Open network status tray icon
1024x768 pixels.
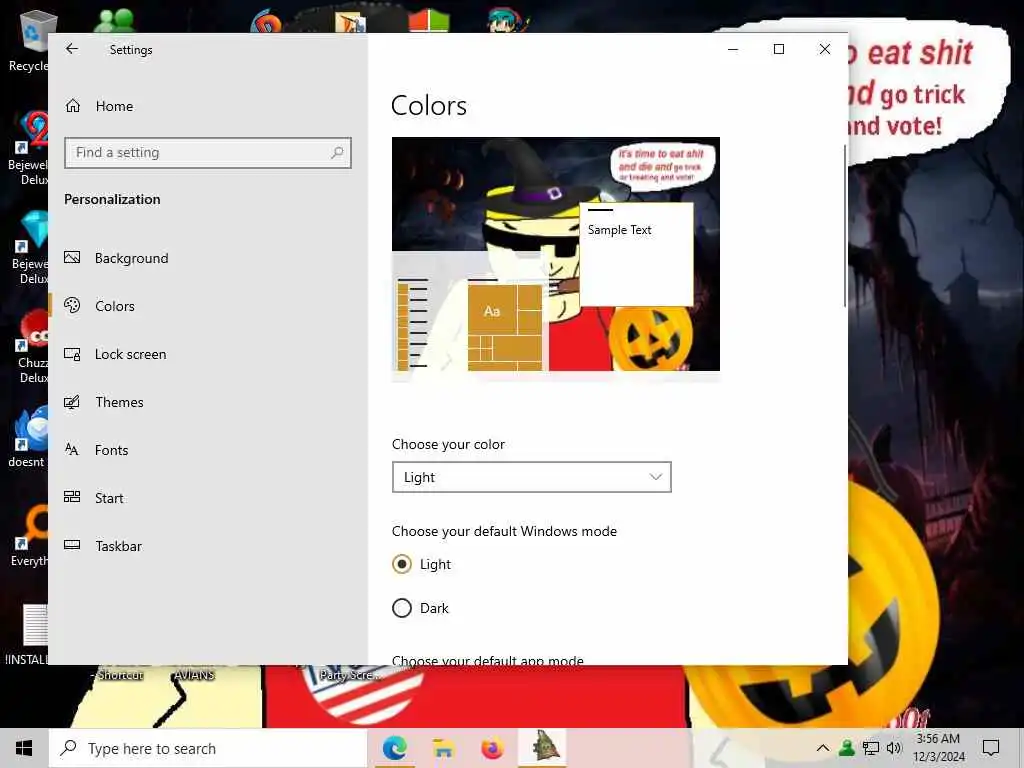(871, 748)
